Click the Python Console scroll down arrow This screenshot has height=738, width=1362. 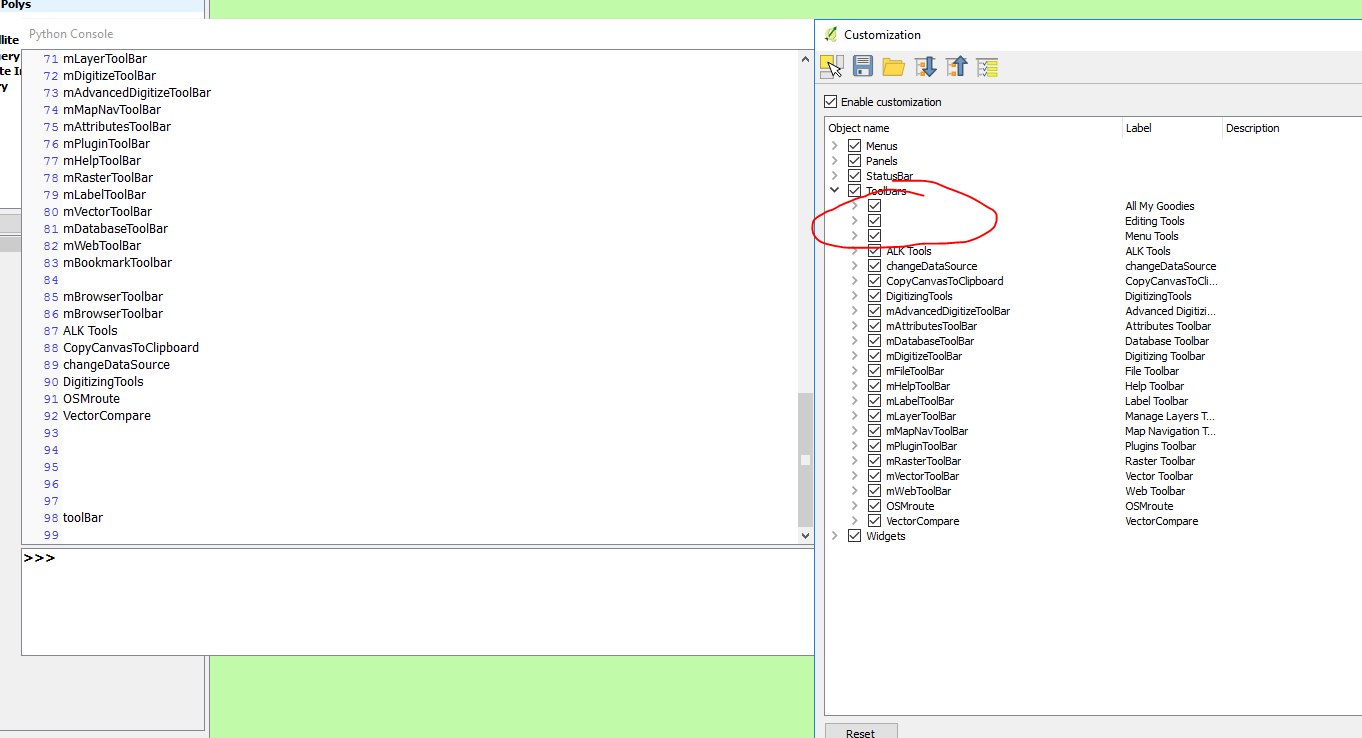click(x=806, y=536)
